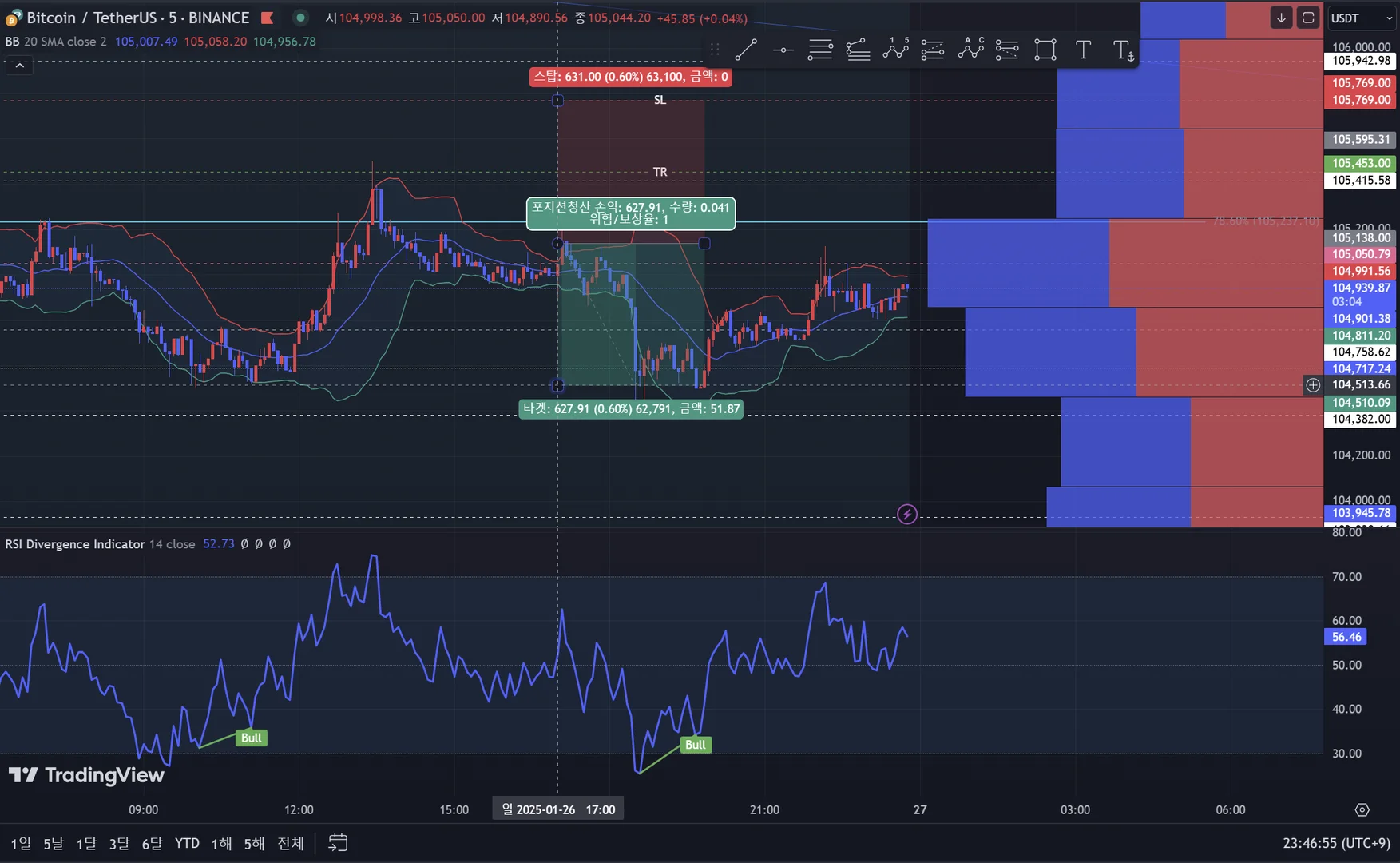Click the red stop-loss label 스탑
1400x863 pixels.
(631, 77)
